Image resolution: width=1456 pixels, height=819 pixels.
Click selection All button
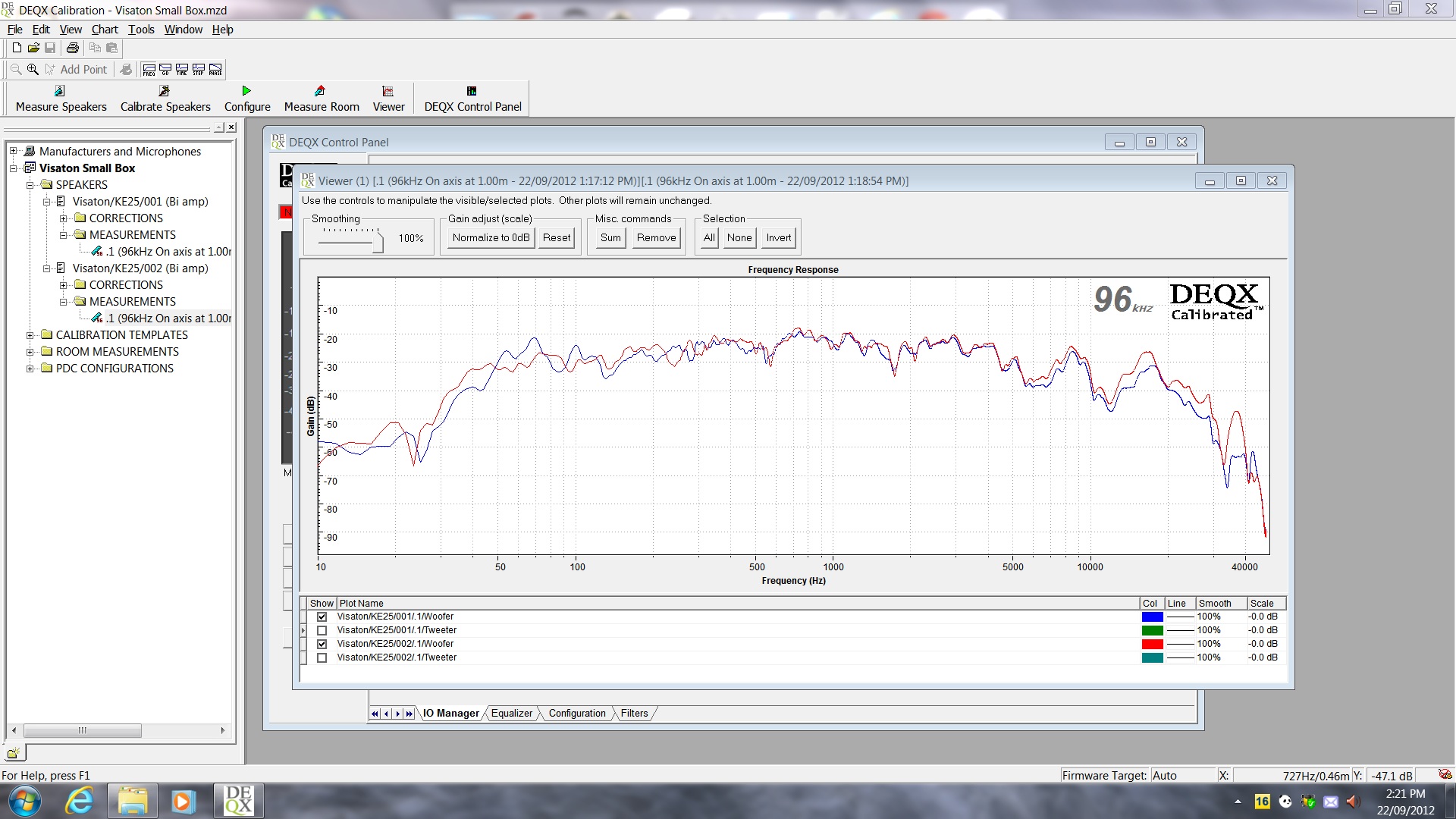click(x=709, y=237)
